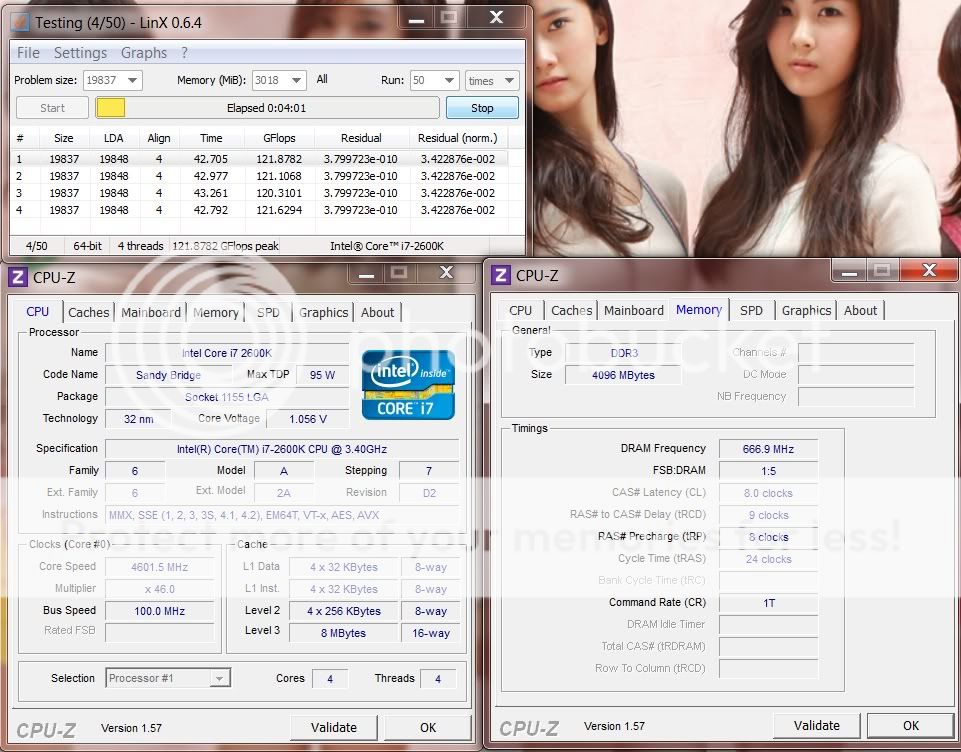Stop the running LinX test
The image size is (961, 752).
click(482, 108)
